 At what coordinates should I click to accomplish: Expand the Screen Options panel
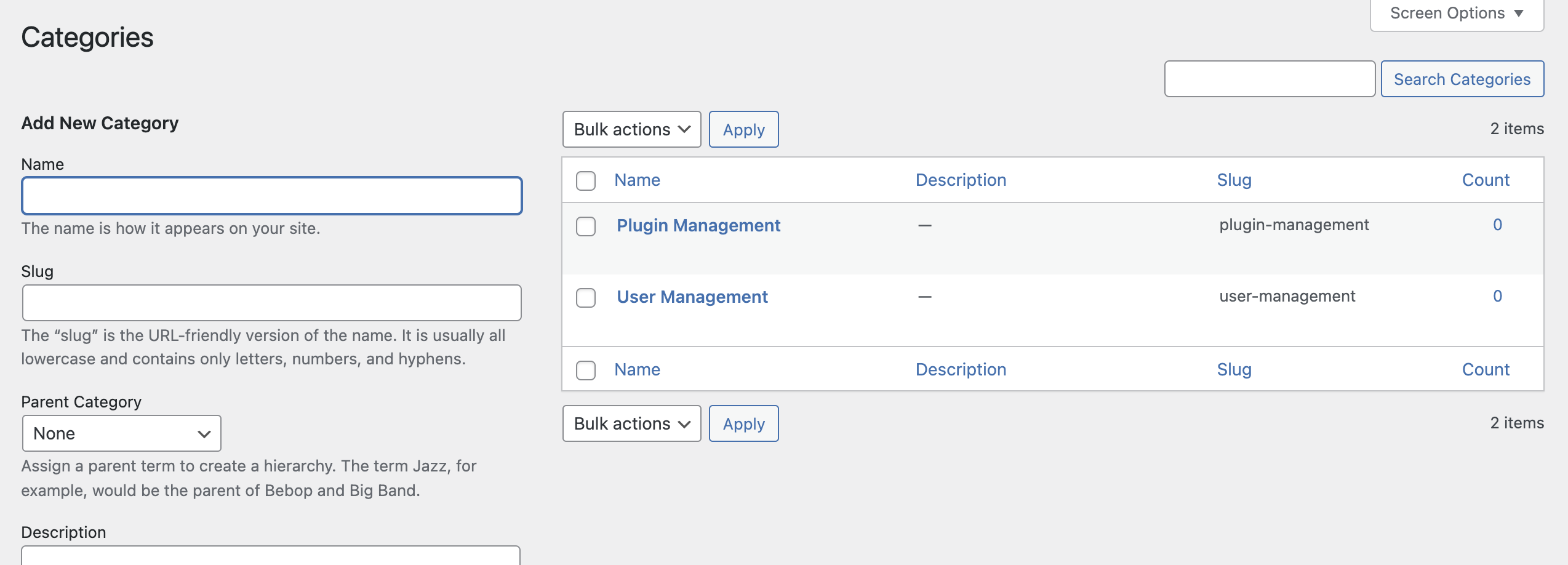coord(1456,14)
